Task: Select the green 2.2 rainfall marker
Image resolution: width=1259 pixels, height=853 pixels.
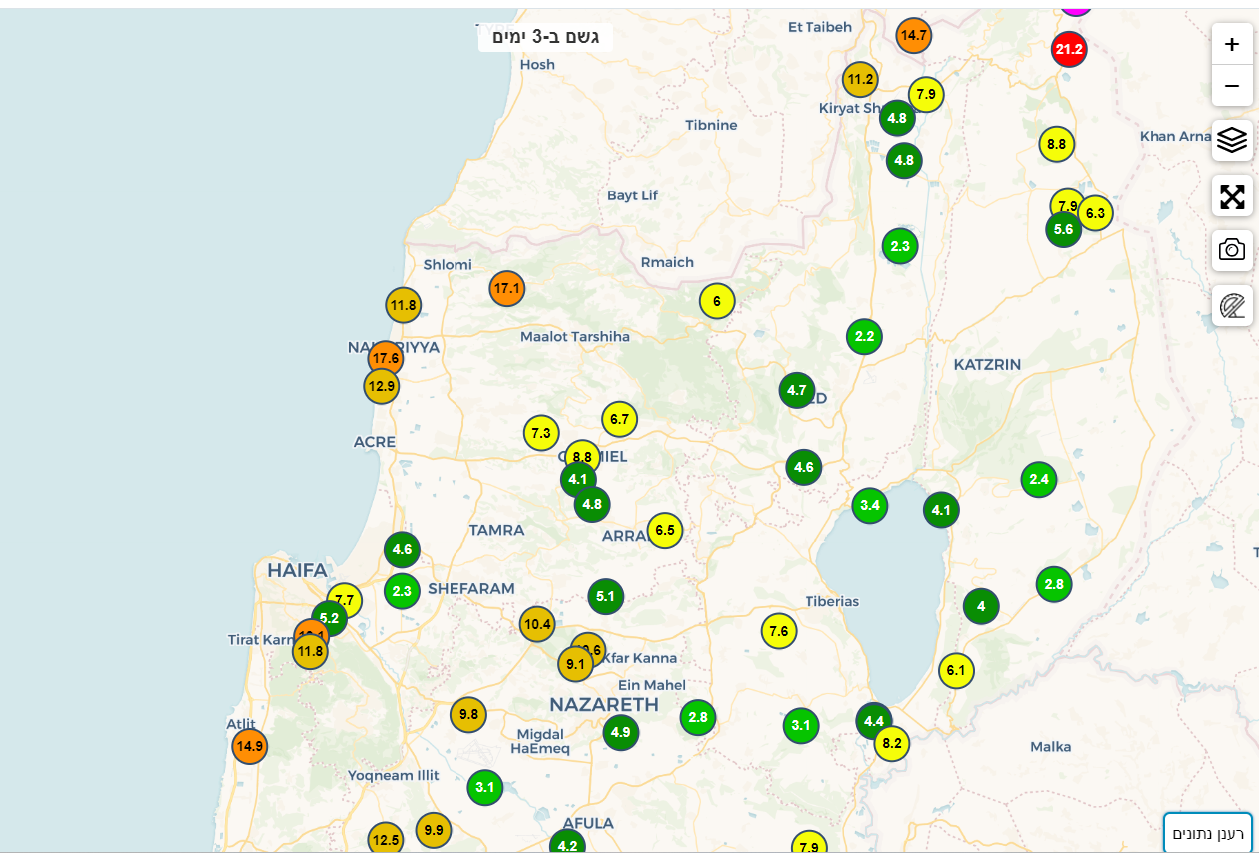Action: (864, 337)
